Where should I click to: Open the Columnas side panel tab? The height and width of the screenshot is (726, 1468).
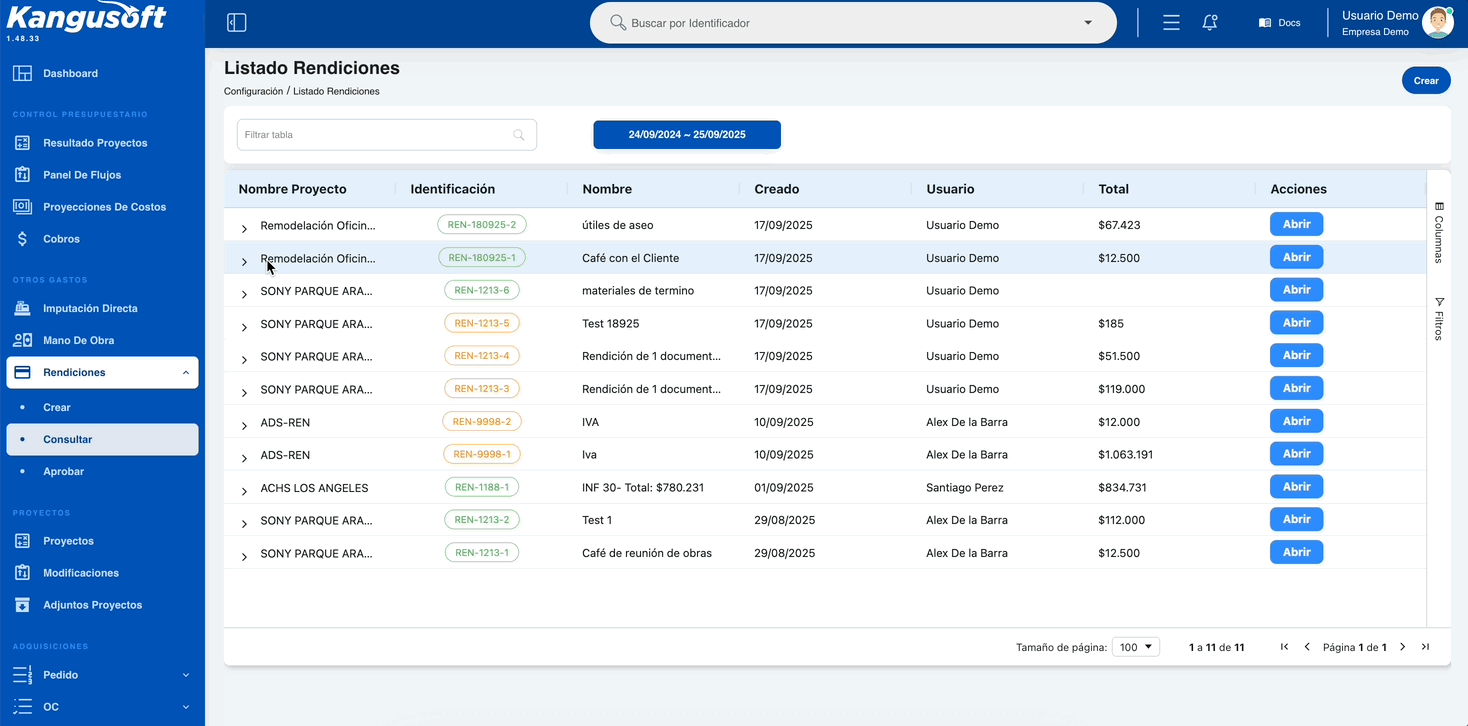click(x=1439, y=232)
